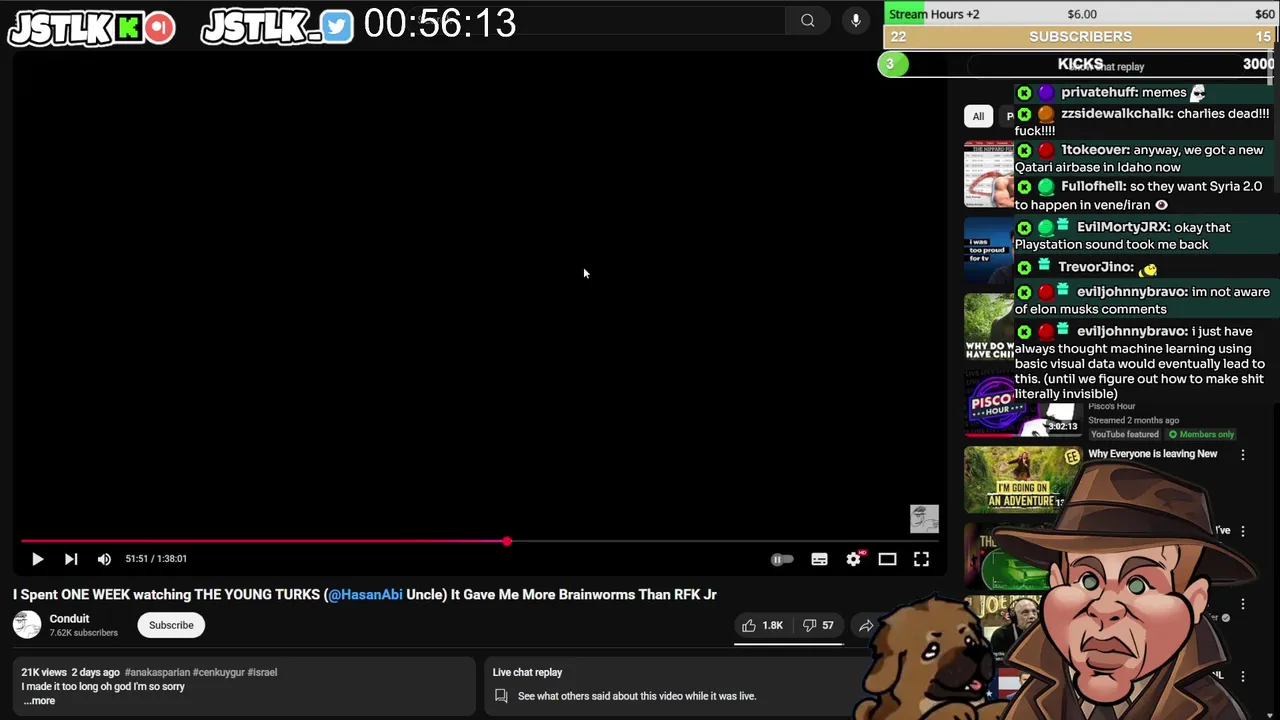
Task: Open the Conduit channel avatar
Action: [27, 625]
